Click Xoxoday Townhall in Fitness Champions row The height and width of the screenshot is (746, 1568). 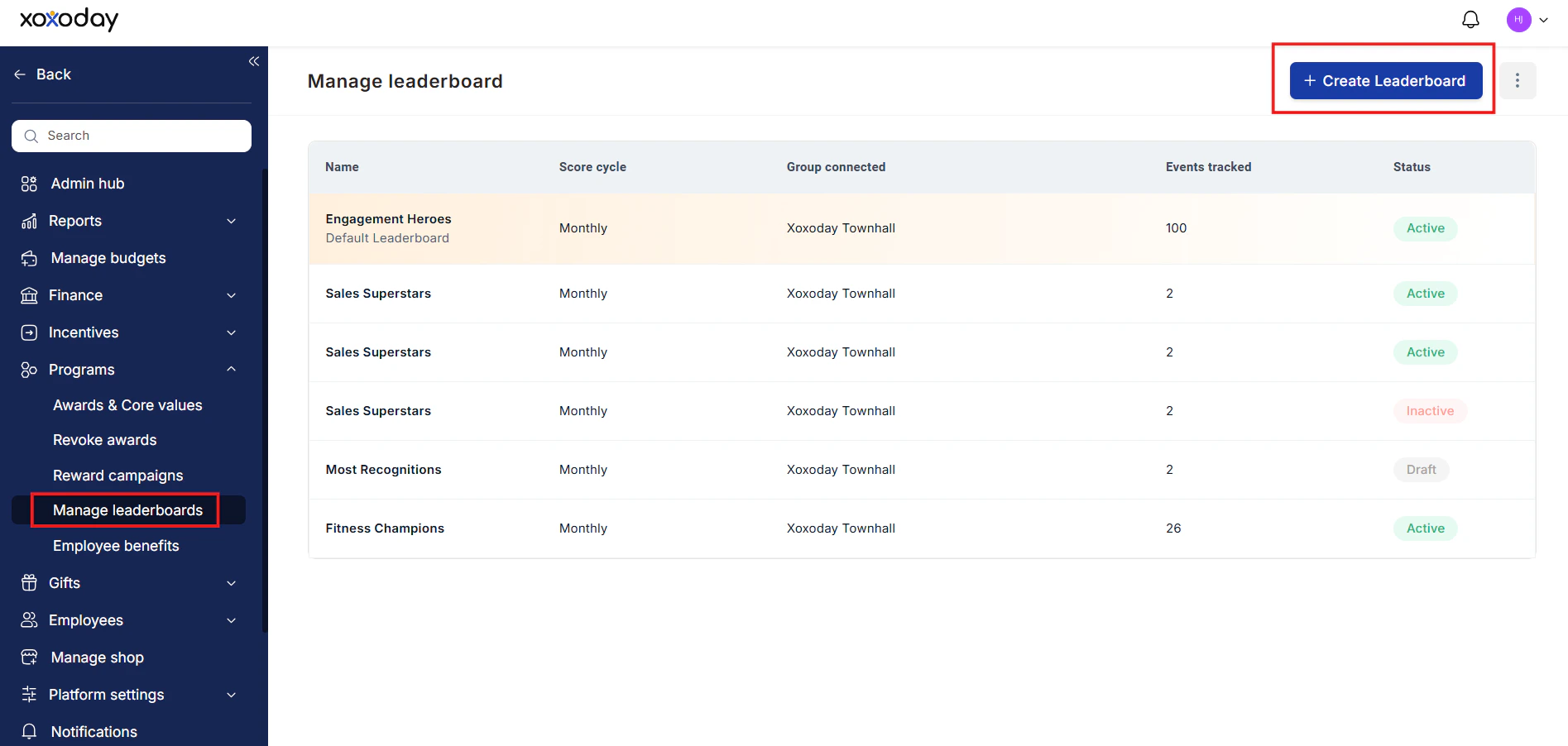(841, 528)
